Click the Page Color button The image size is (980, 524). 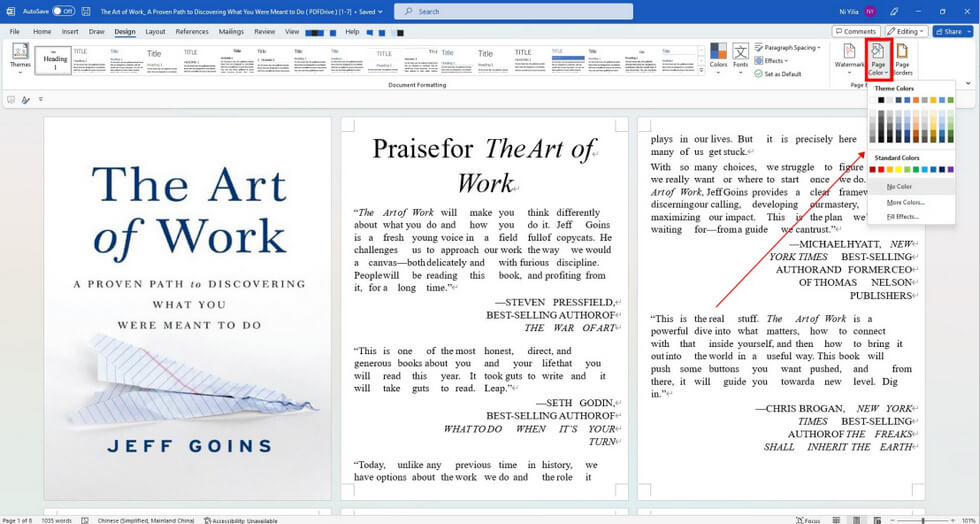coord(878,59)
